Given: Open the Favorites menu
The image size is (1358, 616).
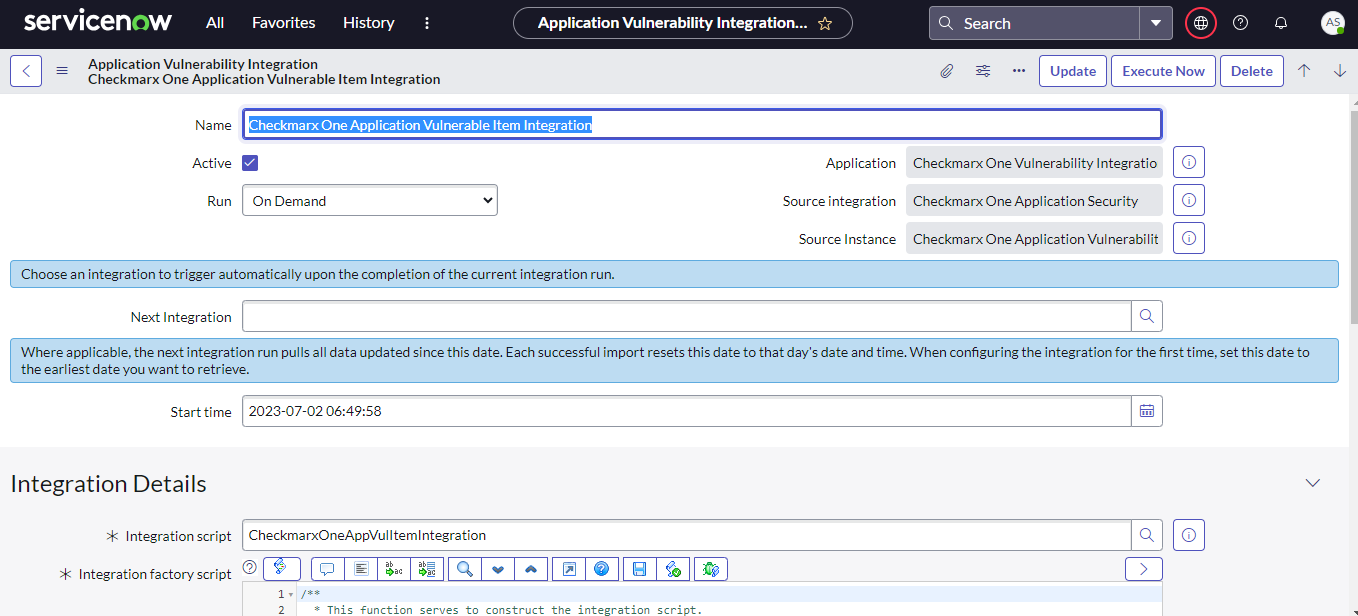Looking at the screenshot, I should 283,23.
